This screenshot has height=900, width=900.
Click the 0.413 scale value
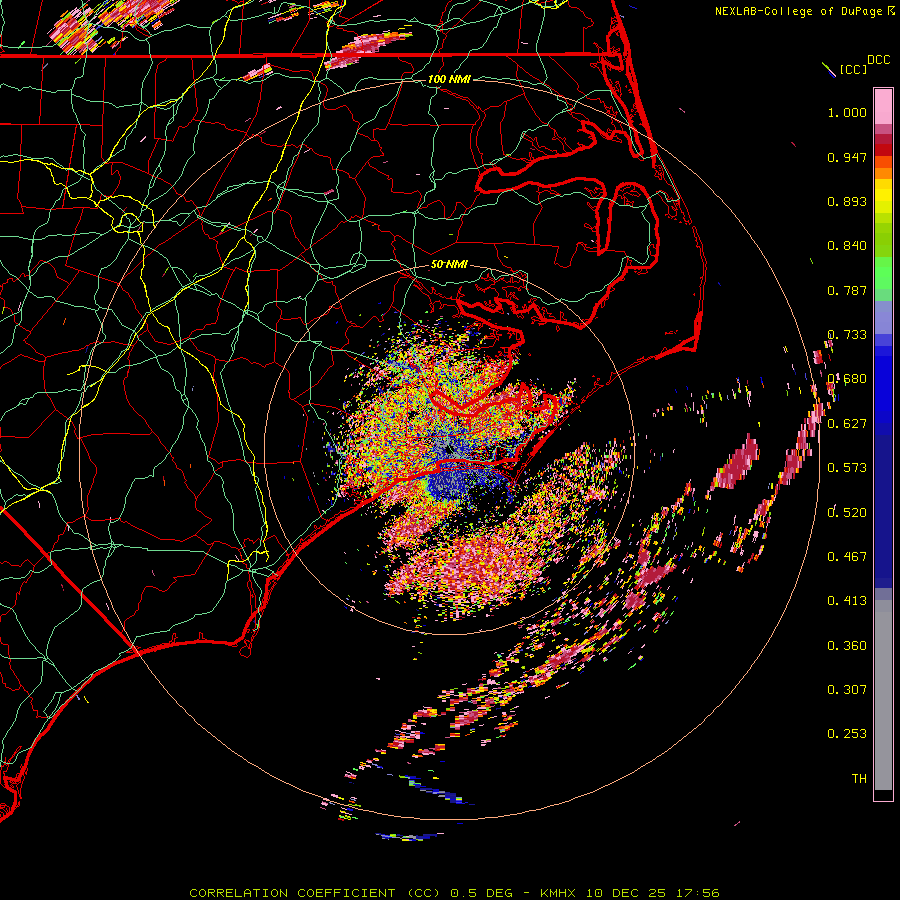[x=847, y=601]
